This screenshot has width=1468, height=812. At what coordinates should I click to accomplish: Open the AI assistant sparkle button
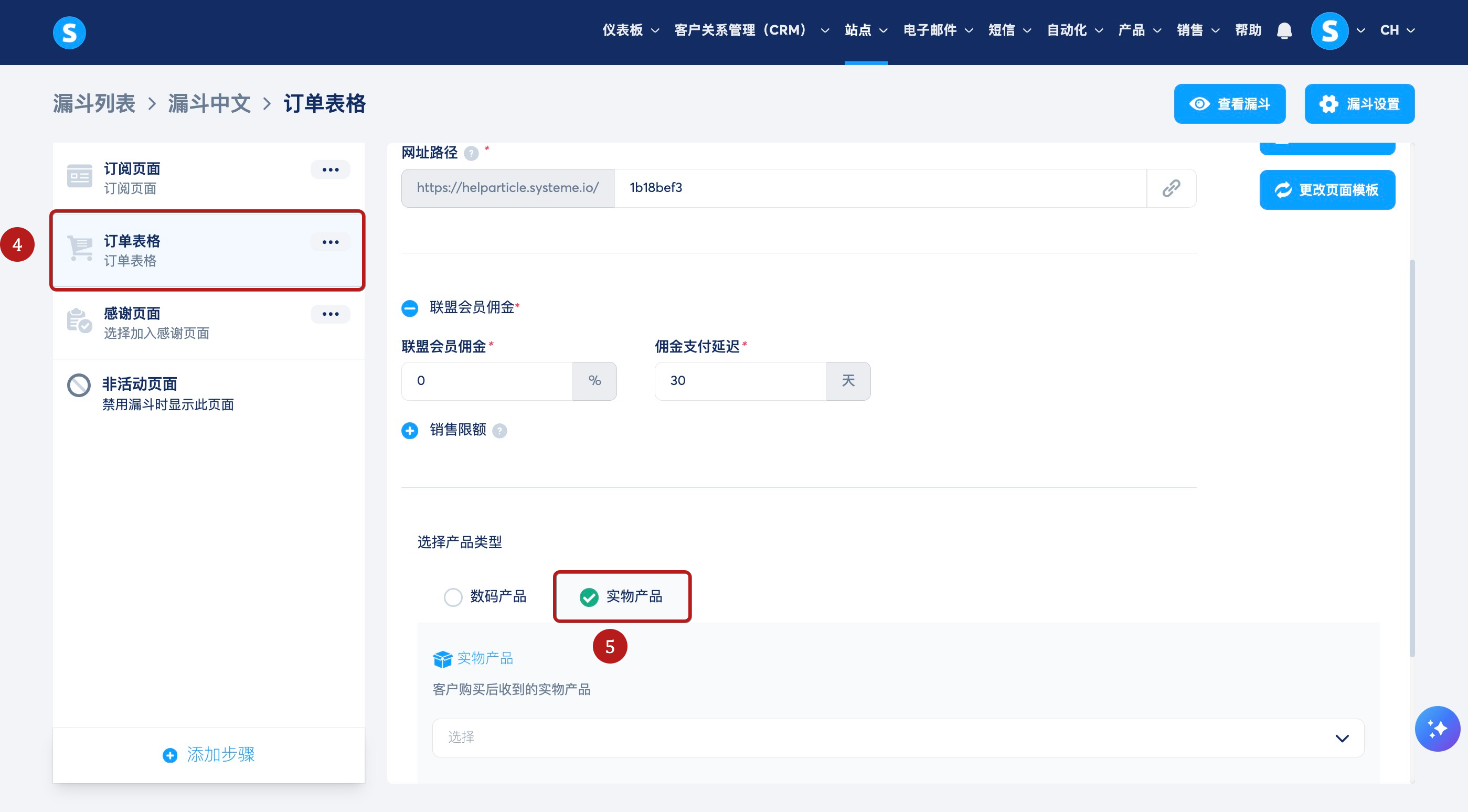click(1437, 729)
